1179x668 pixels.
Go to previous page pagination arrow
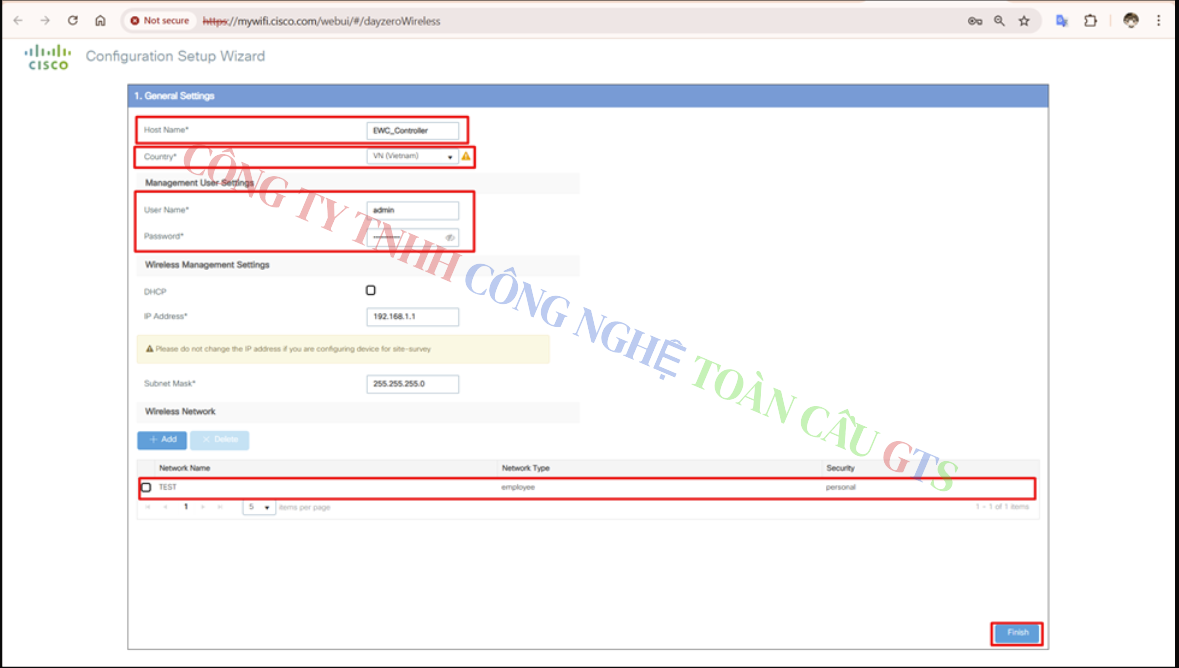pyautogui.click(x=165, y=507)
